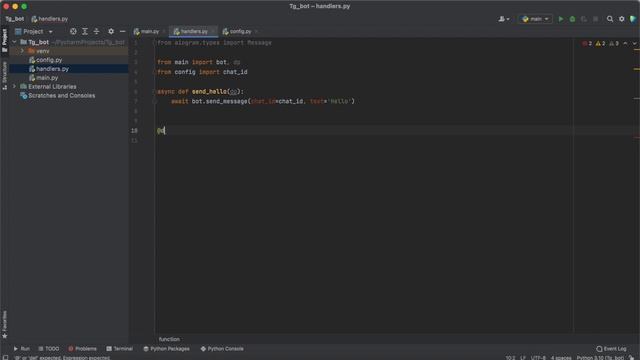The height and width of the screenshot is (360, 640).
Task: Open the Run tool window
Action: pyautogui.click(x=22, y=349)
